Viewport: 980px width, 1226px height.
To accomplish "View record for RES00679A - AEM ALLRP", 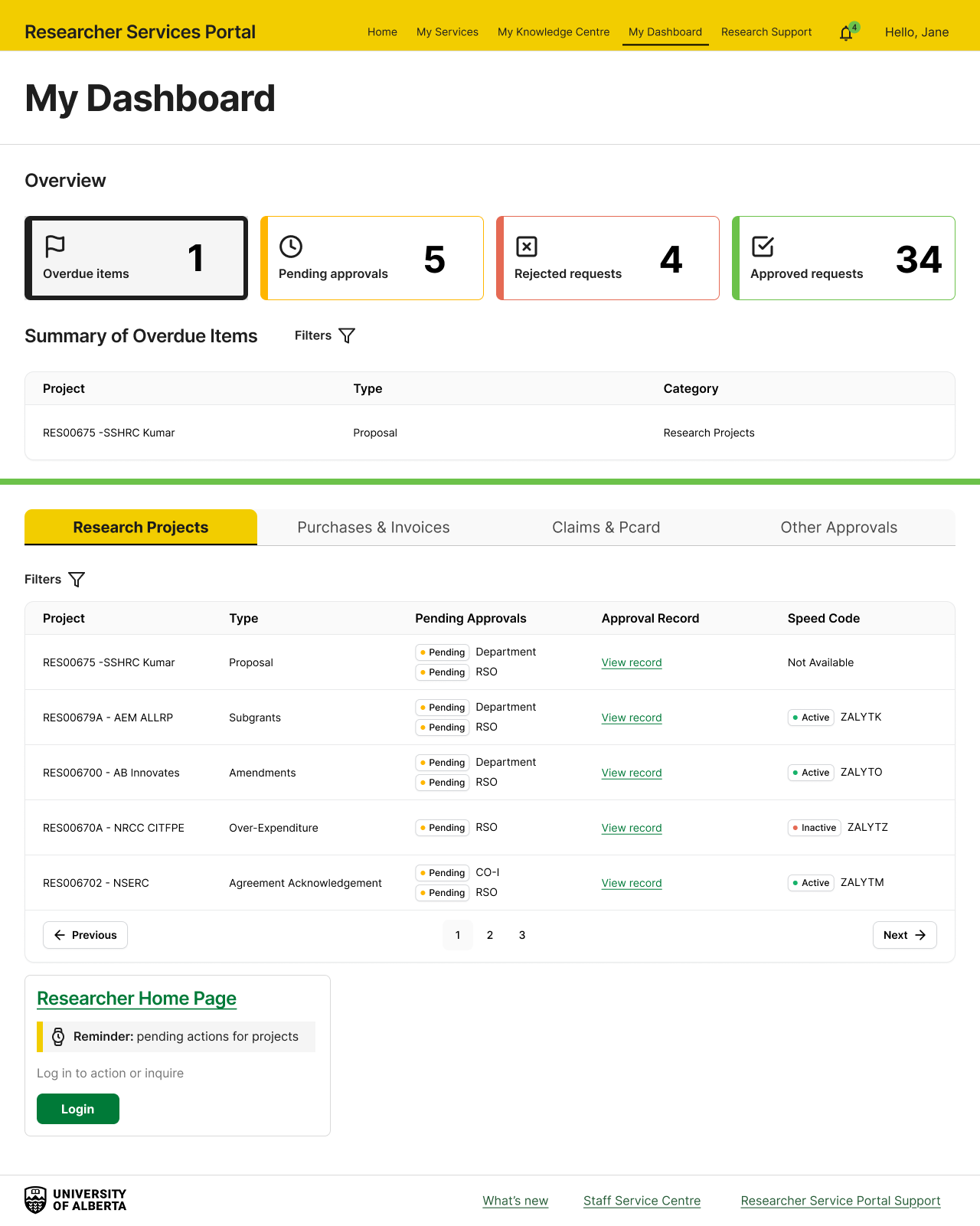I will pyautogui.click(x=632, y=718).
